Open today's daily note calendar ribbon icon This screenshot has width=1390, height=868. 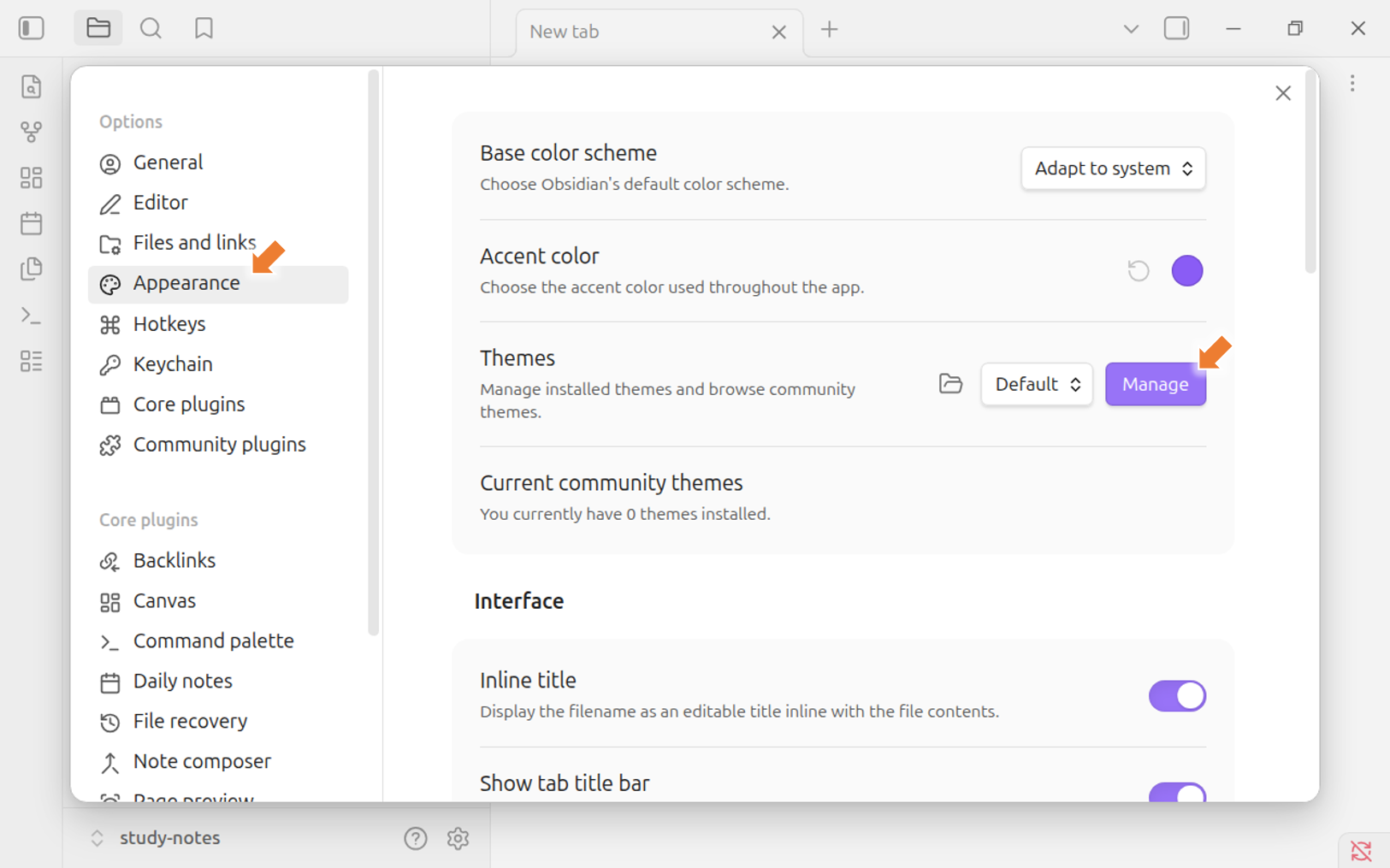pos(32,223)
